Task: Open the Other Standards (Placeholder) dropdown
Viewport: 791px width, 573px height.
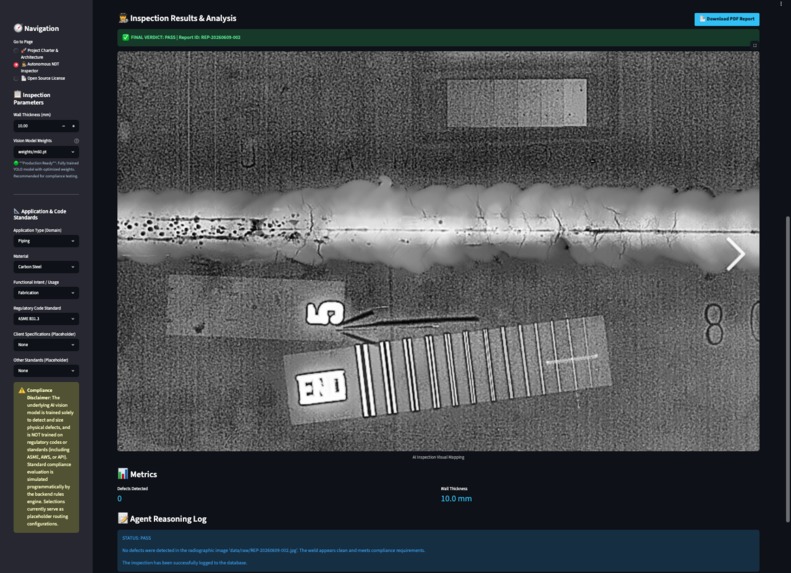Action: coord(46,371)
